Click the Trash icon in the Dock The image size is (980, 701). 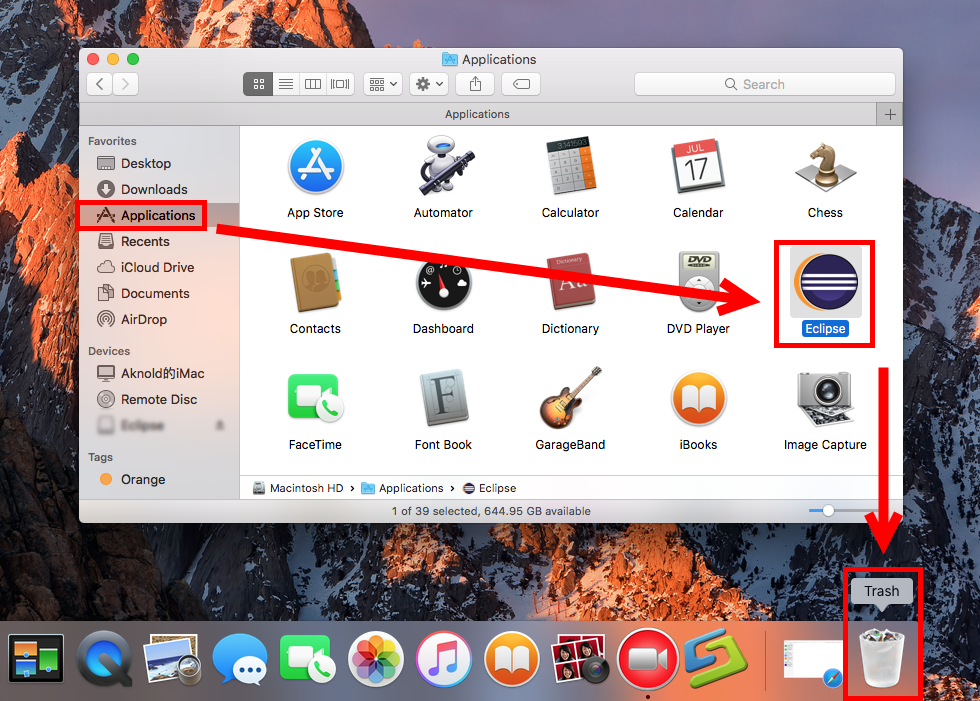[882, 660]
